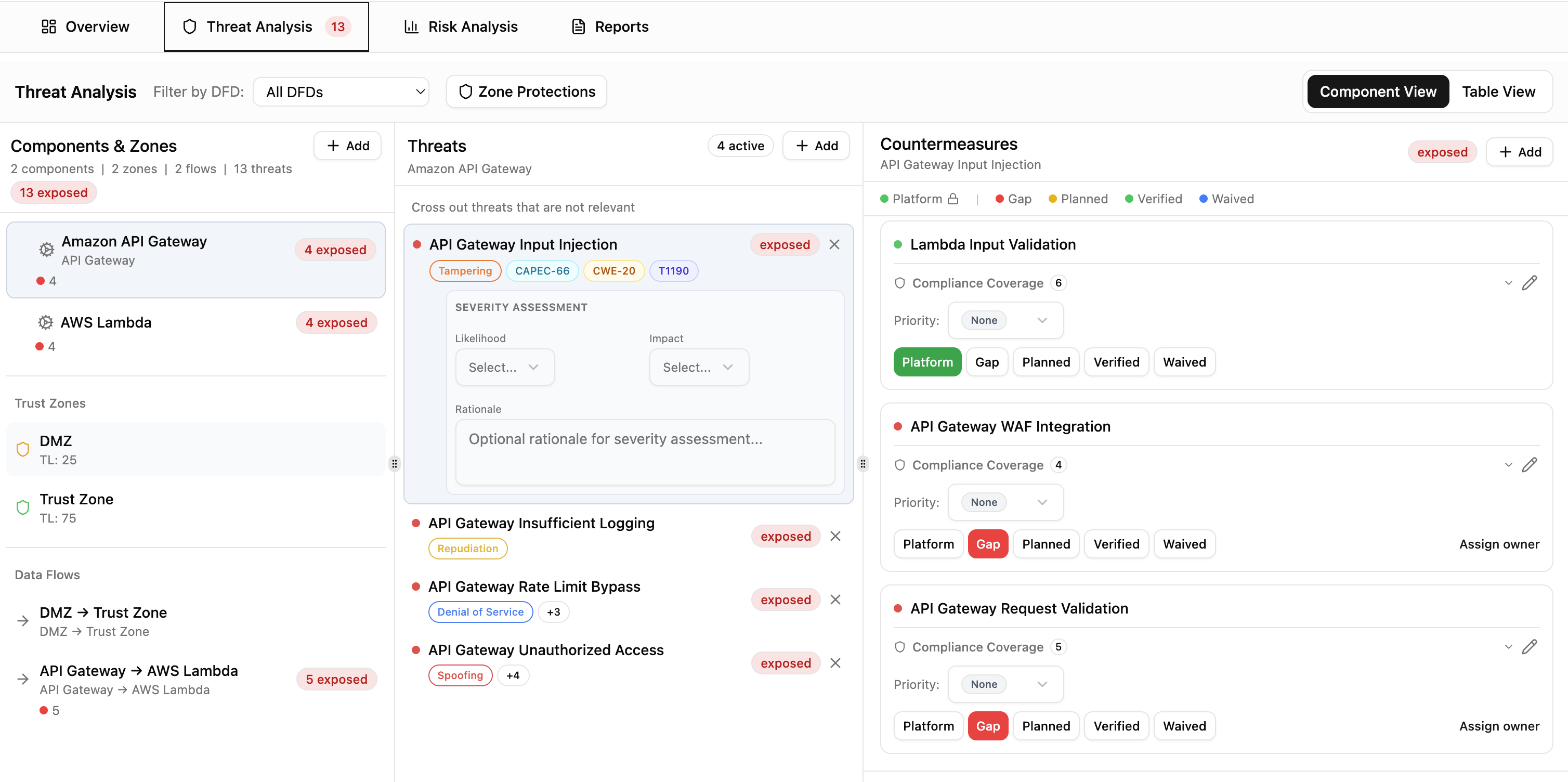The image size is (1568, 782).
Task: Set Lambda Input Validation status to Verified
Action: point(1116,361)
